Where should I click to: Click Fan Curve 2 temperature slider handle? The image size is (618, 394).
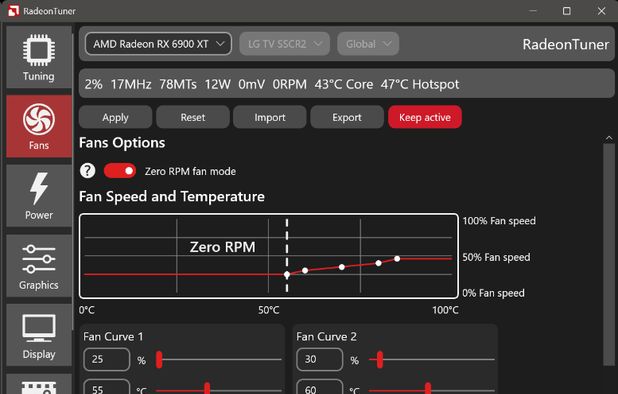(428, 388)
